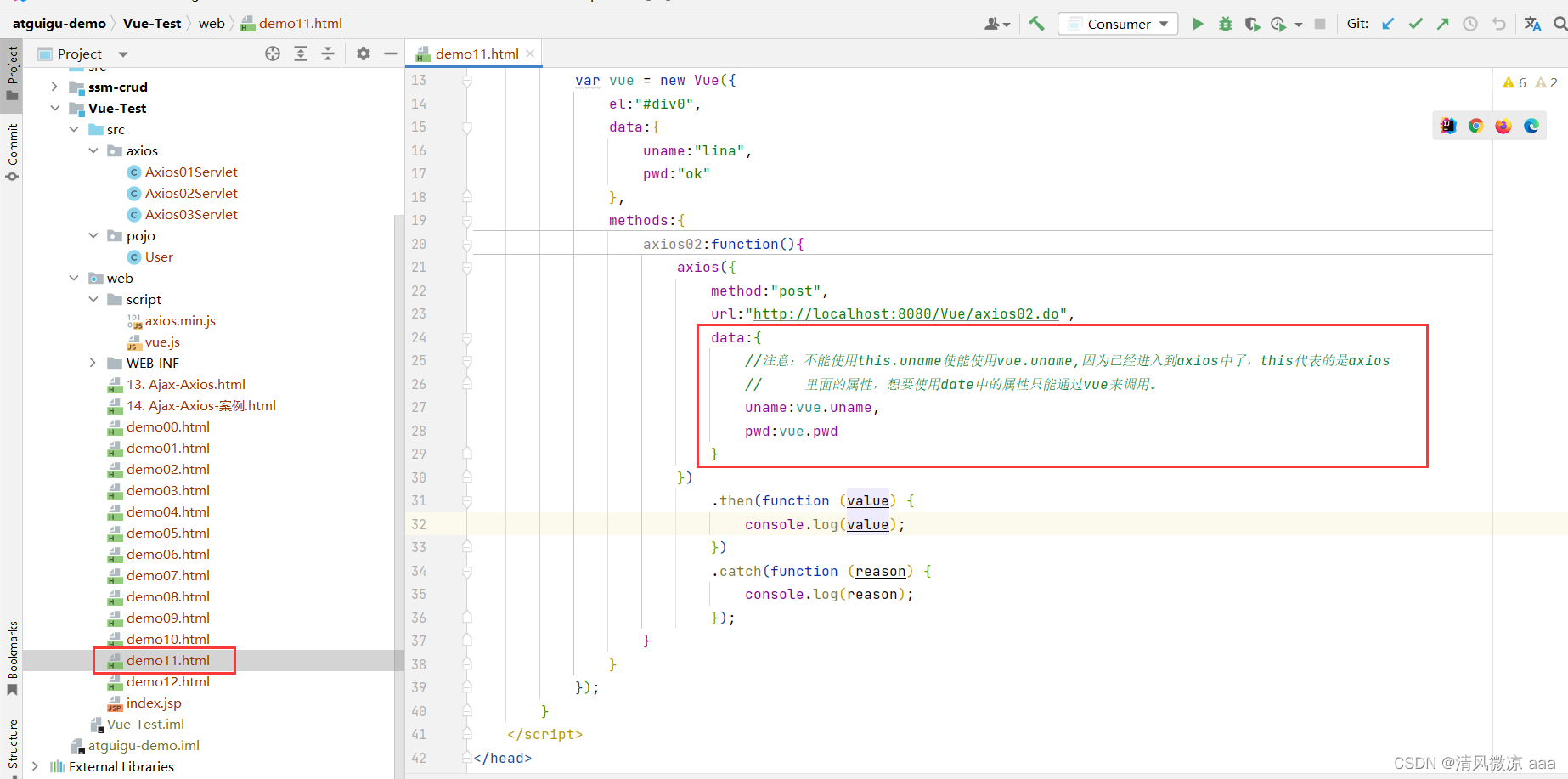The height and width of the screenshot is (779, 1568).
Task: Toggle code fold marker on line 24
Action: point(467,338)
